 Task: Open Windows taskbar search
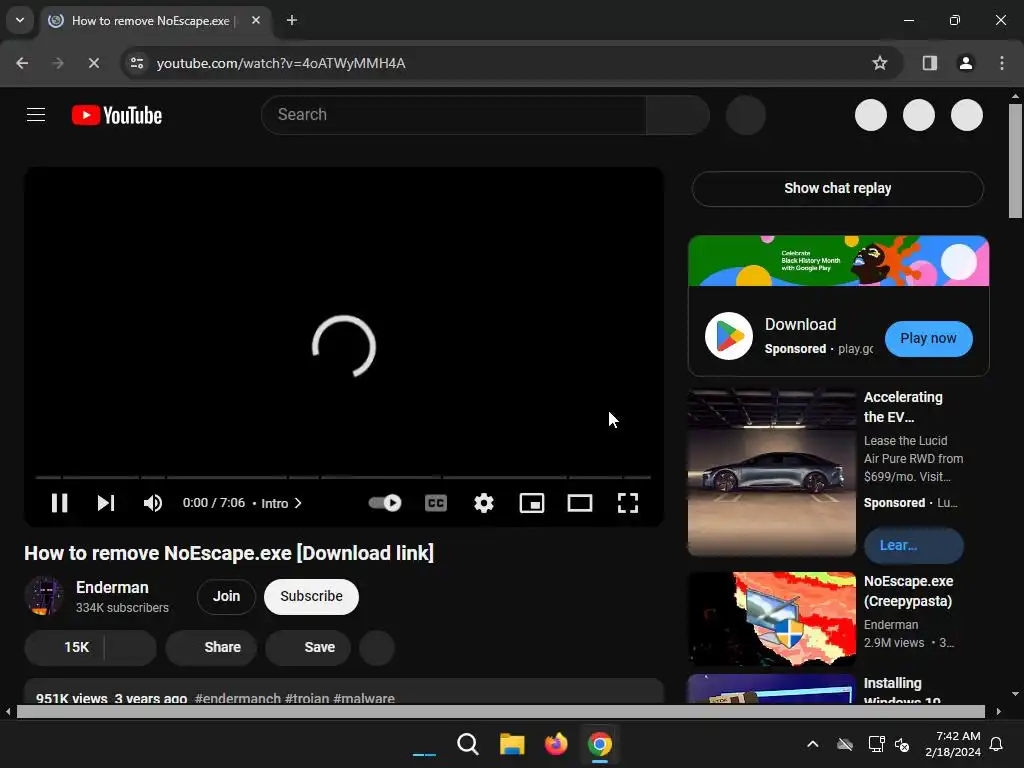(x=468, y=744)
